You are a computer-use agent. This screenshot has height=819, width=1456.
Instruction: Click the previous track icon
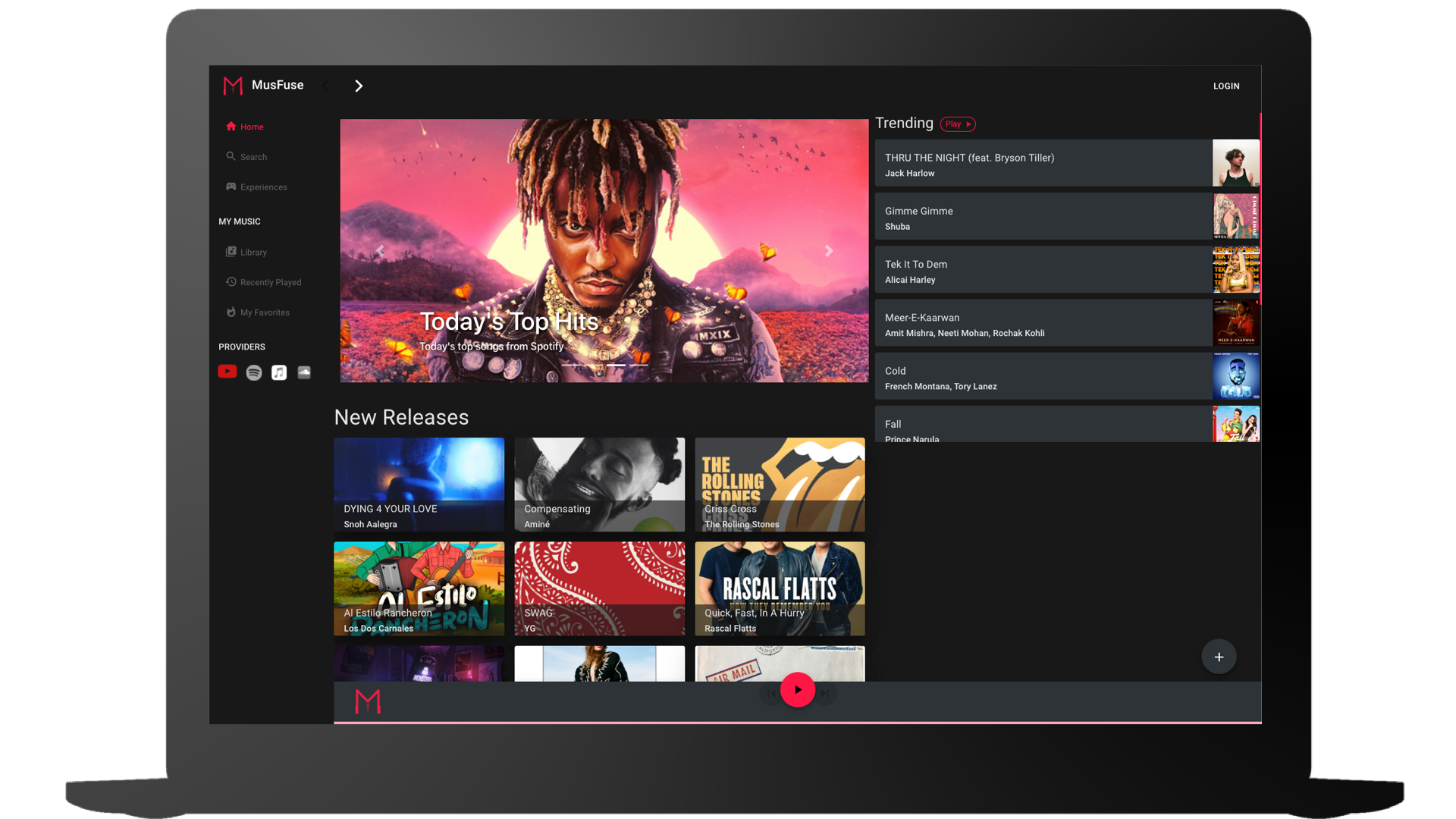point(771,692)
